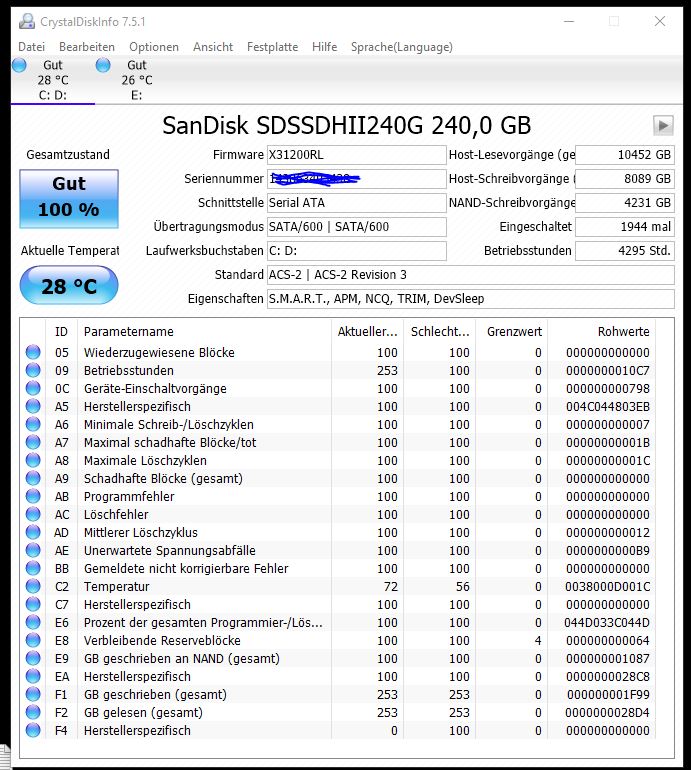
Task: Click the SanDisk SDSSDHII240G 240,0 GB title
Action: (346, 125)
